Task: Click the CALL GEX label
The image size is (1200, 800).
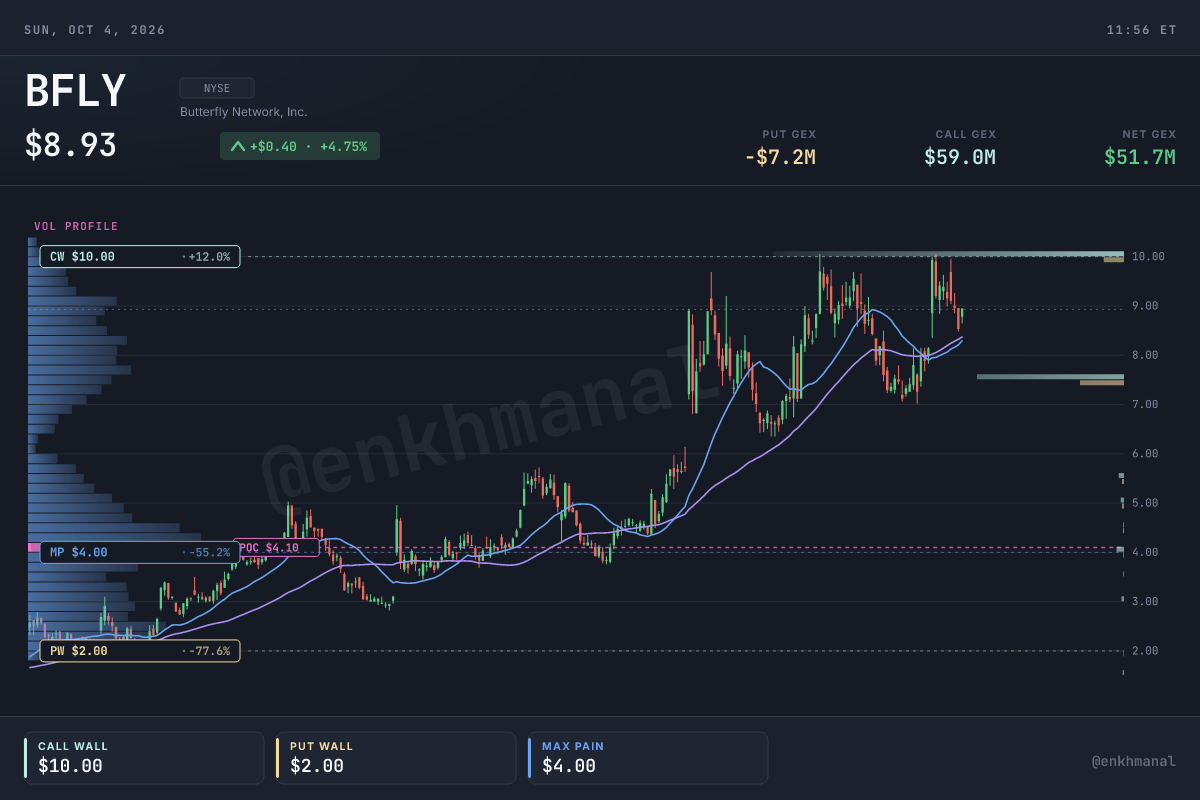Action: (x=966, y=134)
